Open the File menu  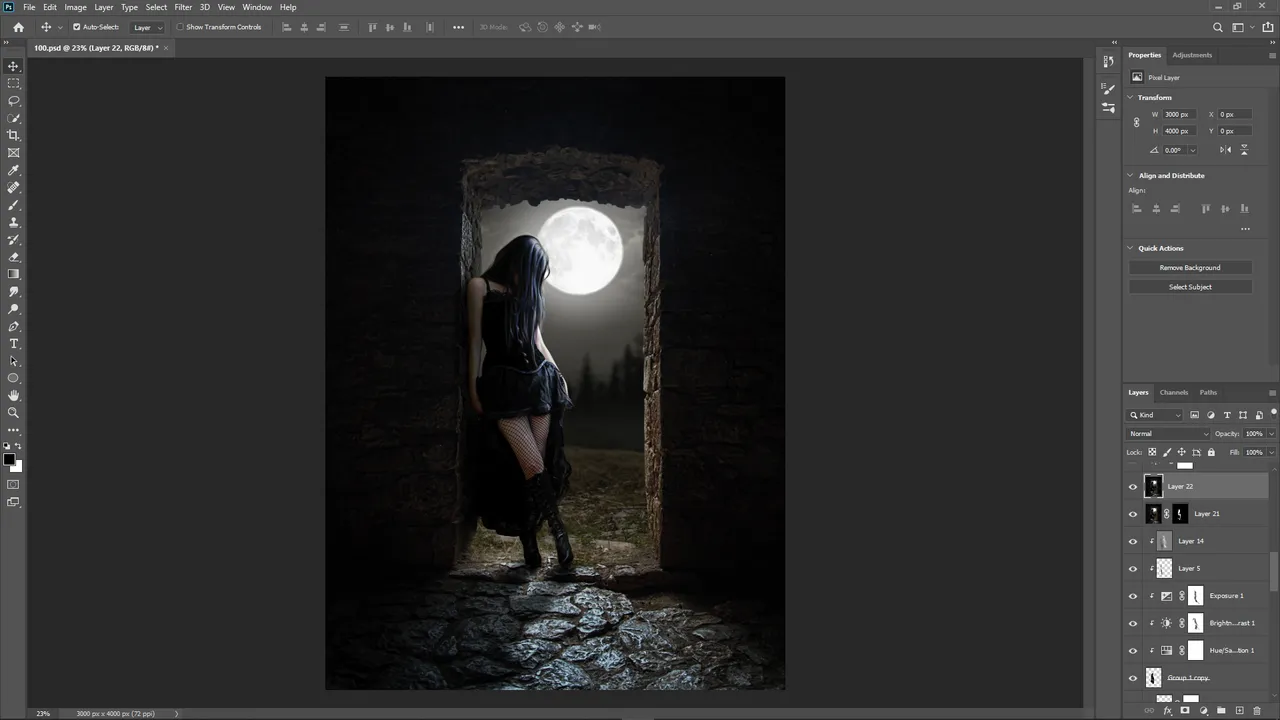[29, 7]
